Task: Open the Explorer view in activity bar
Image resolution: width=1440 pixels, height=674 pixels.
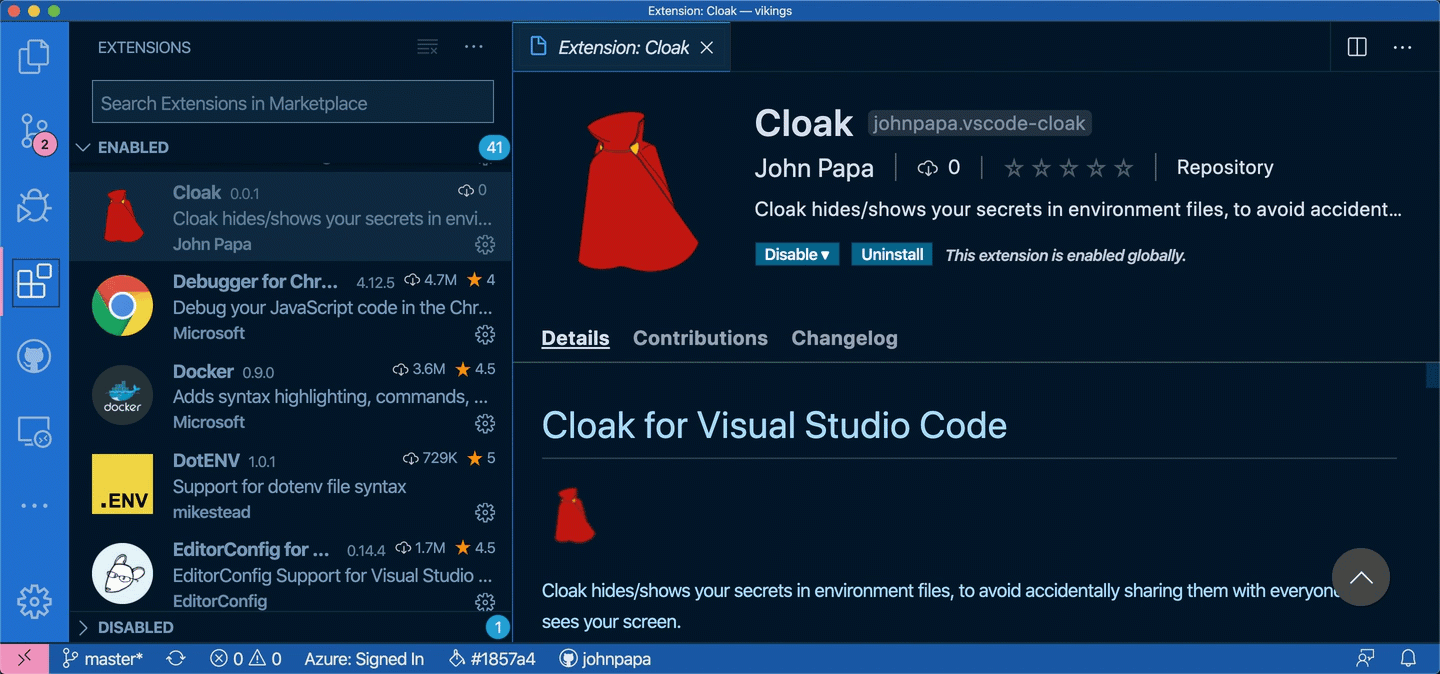Action: pos(34,57)
